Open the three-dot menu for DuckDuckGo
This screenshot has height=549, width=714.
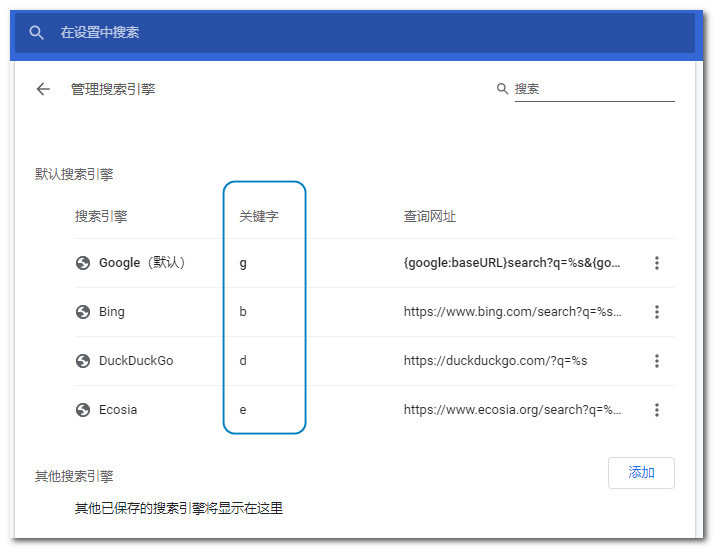pos(657,361)
